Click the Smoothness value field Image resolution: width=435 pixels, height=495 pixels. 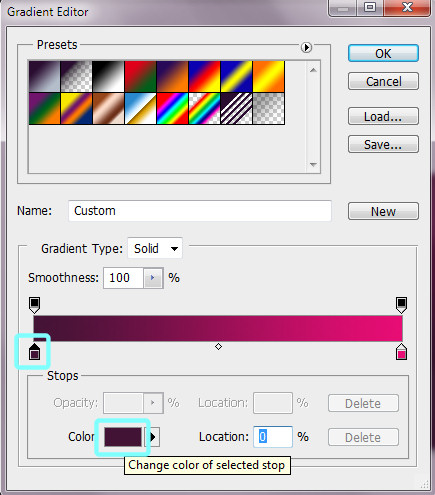click(123, 278)
